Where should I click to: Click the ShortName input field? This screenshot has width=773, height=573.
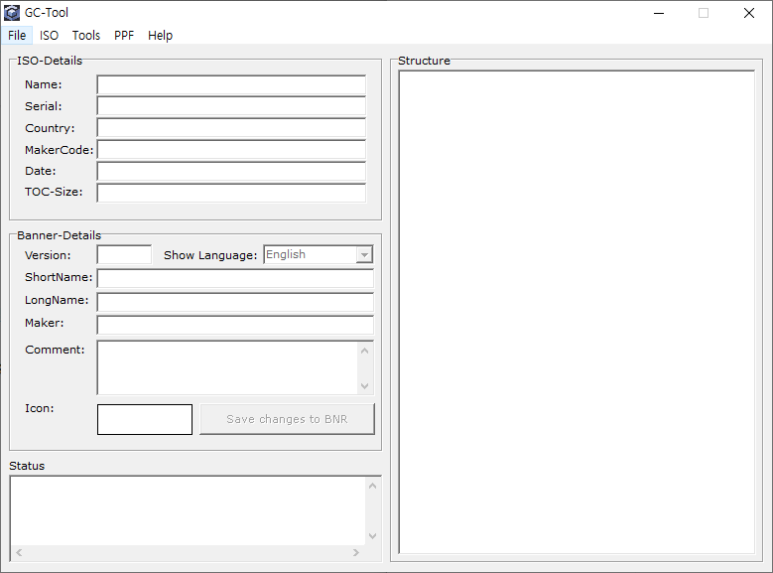tap(235, 278)
